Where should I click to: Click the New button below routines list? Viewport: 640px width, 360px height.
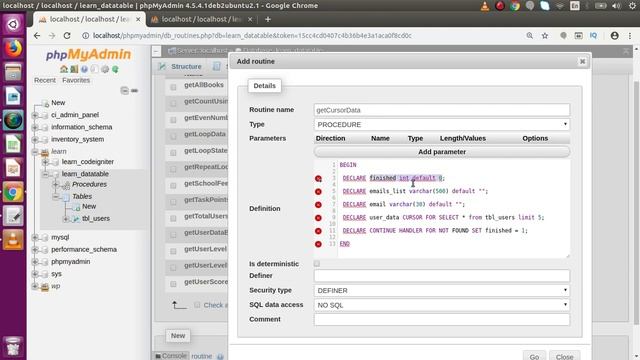pyautogui.click(x=178, y=336)
